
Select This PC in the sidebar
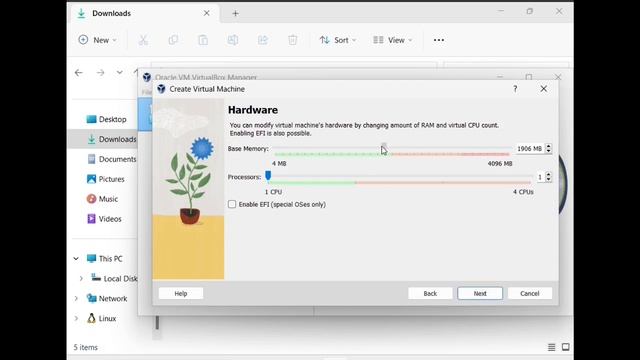coord(105,259)
